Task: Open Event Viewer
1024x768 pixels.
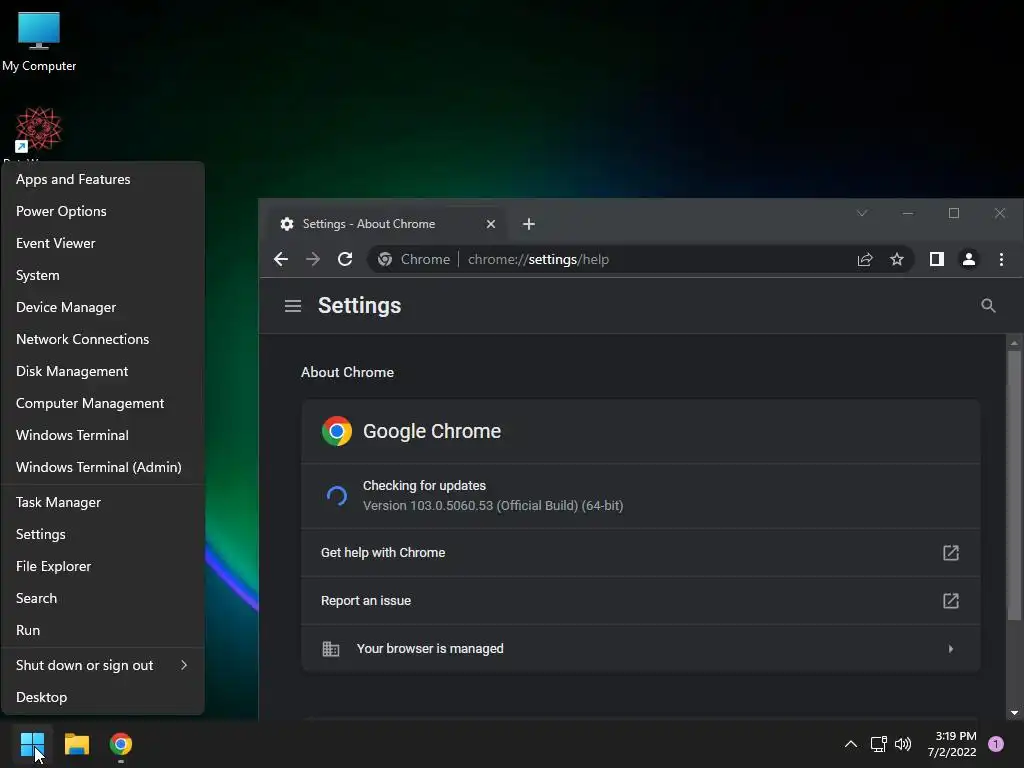Action: point(103,243)
